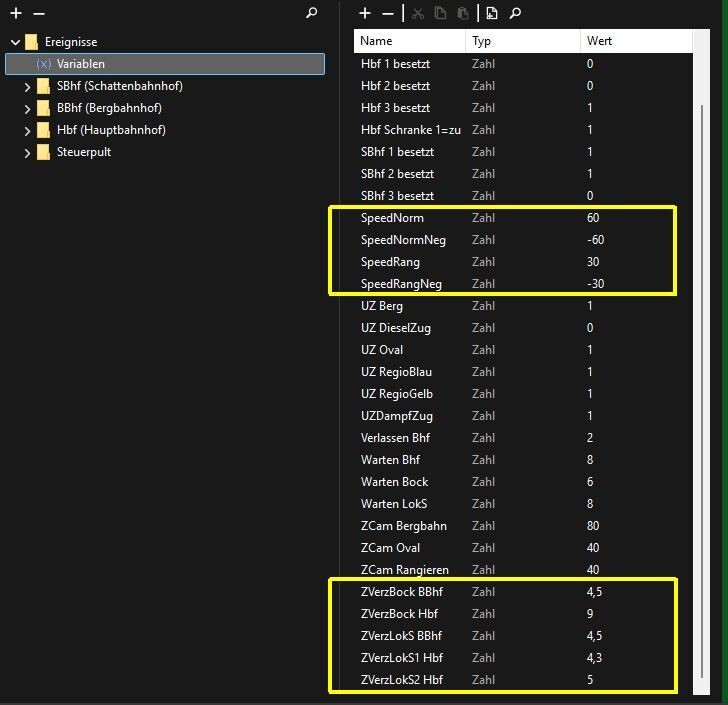This screenshot has width=728, height=705.
Task: Click the 9 value of ZVerzBock Hbf
Action: [590, 614]
